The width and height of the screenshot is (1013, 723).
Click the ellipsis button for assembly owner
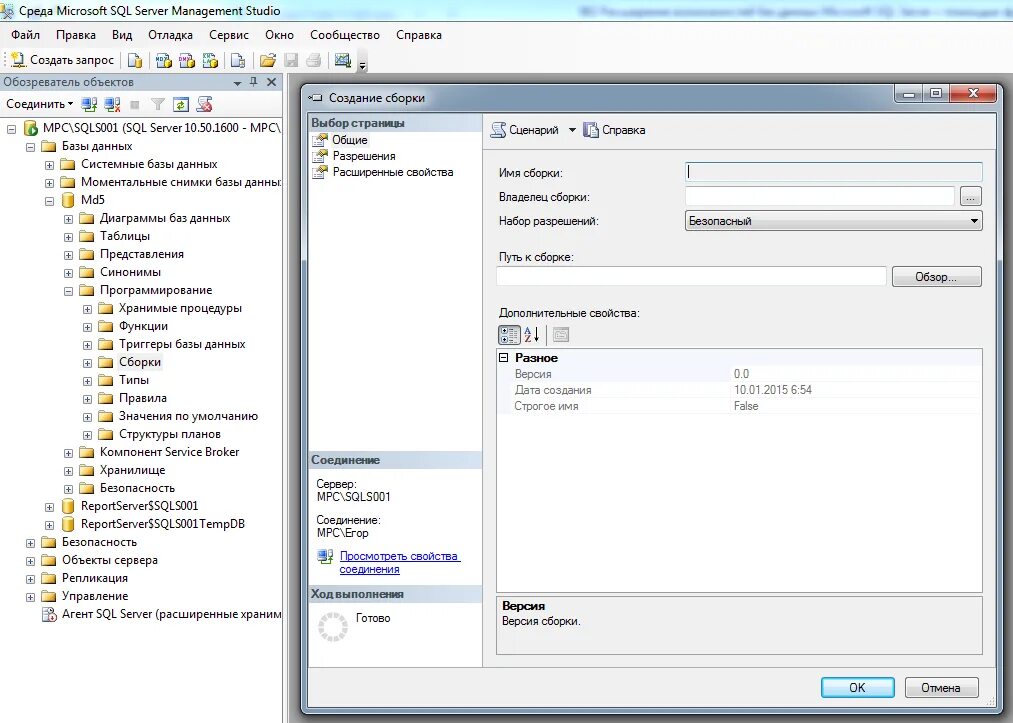click(970, 196)
